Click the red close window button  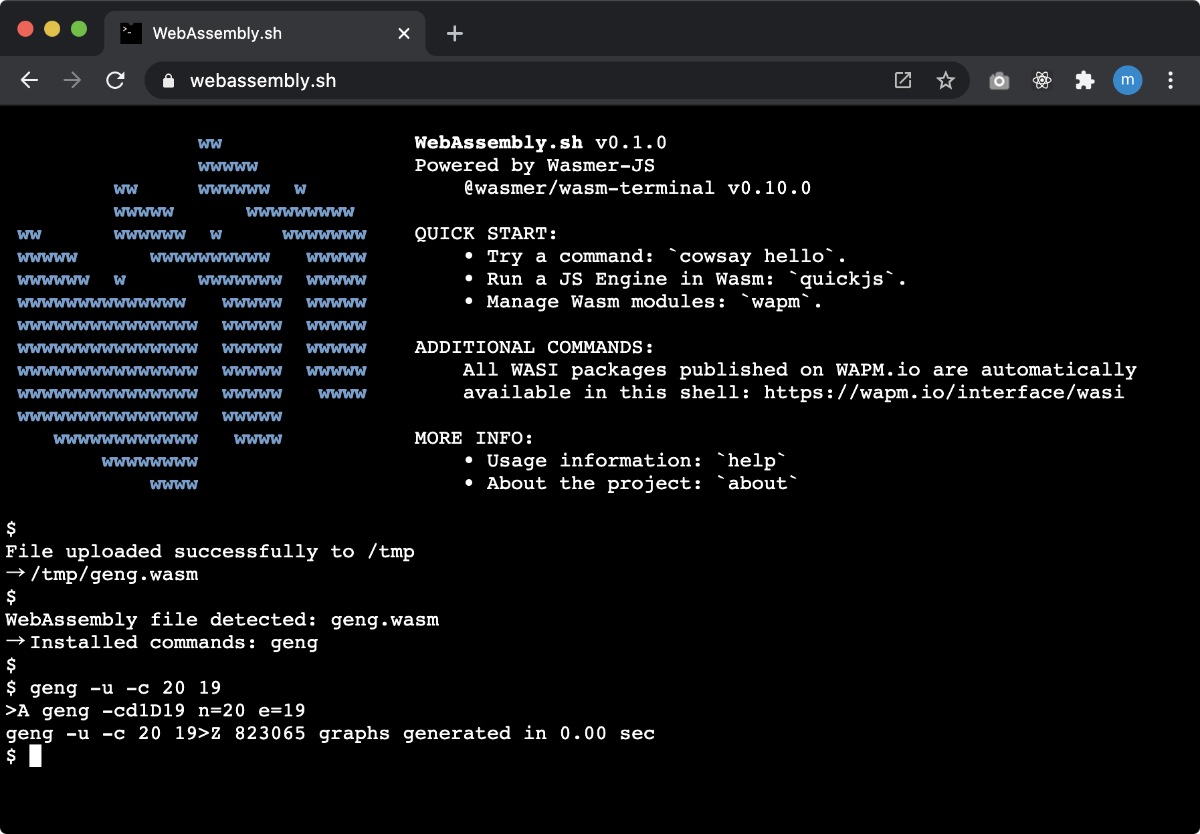[27, 29]
